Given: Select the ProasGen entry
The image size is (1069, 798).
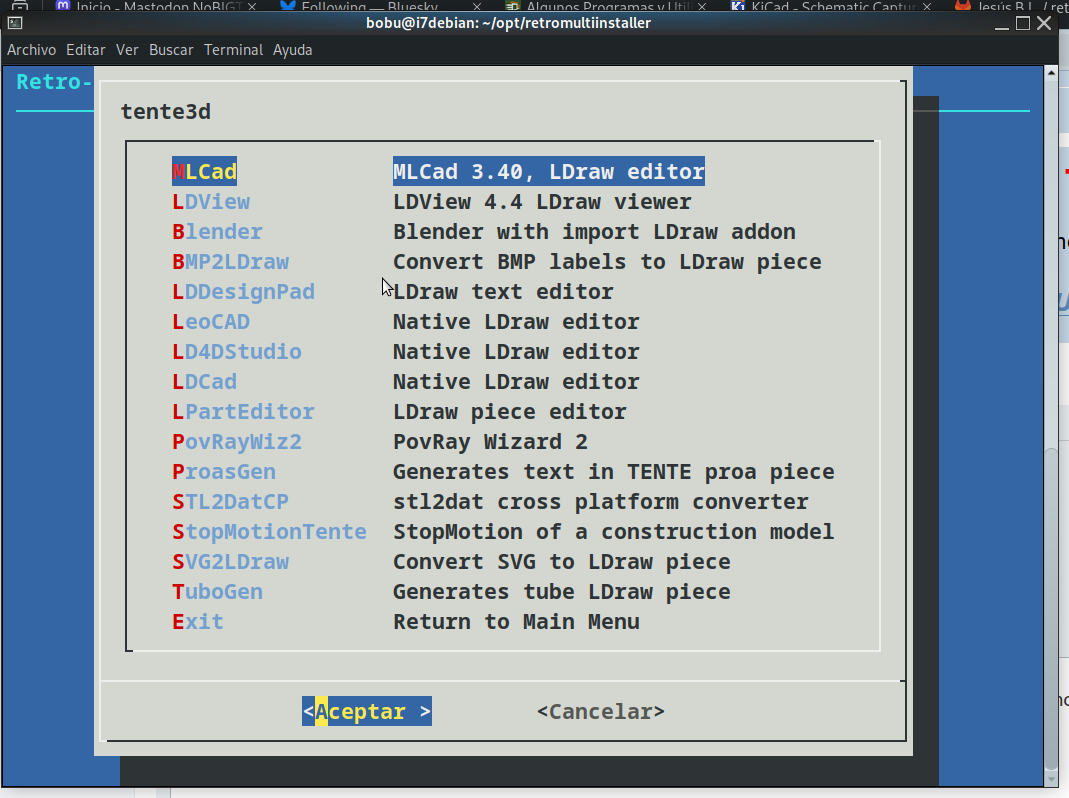Looking at the screenshot, I should (224, 472).
